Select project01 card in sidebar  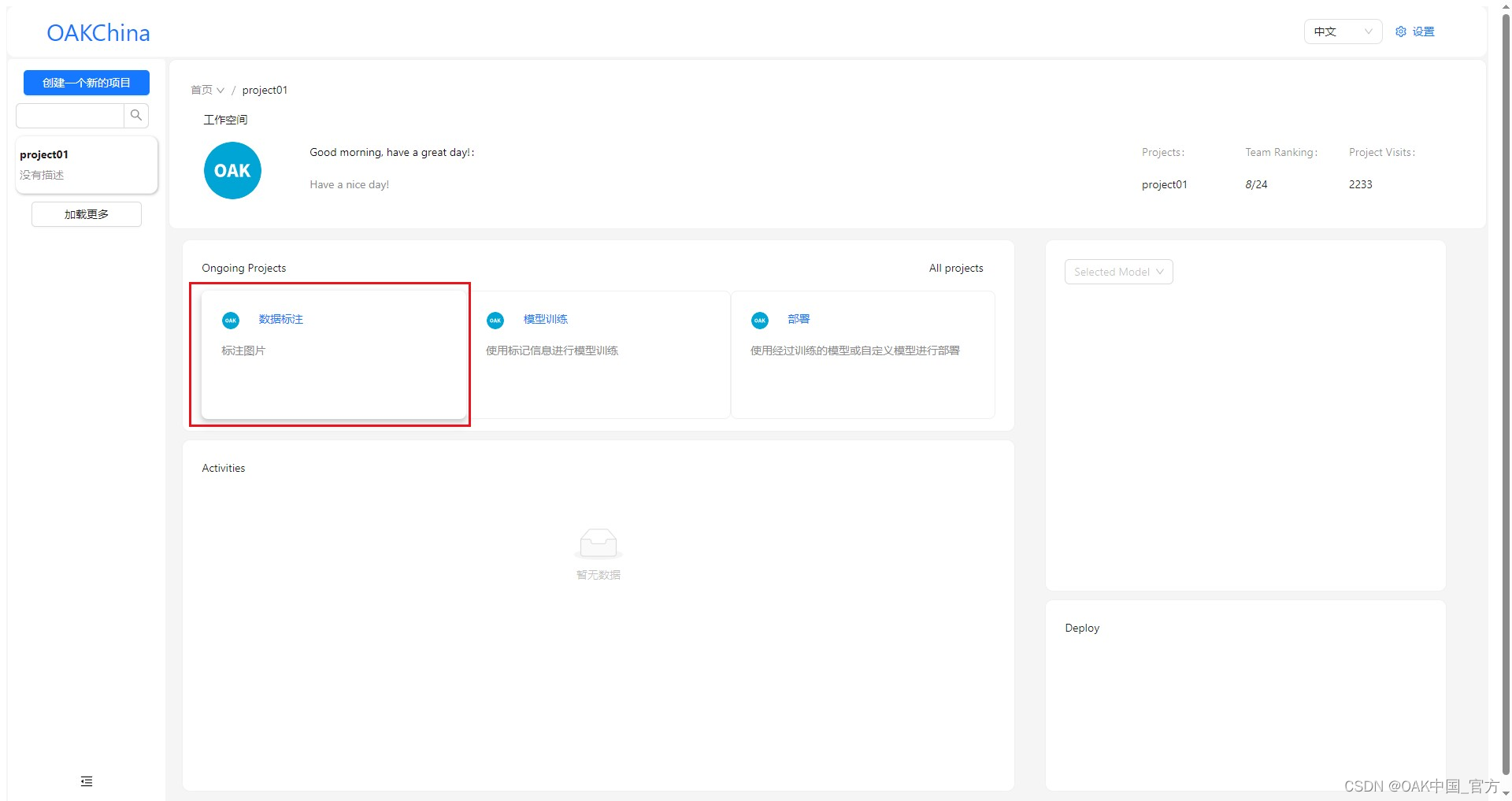click(87, 165)
